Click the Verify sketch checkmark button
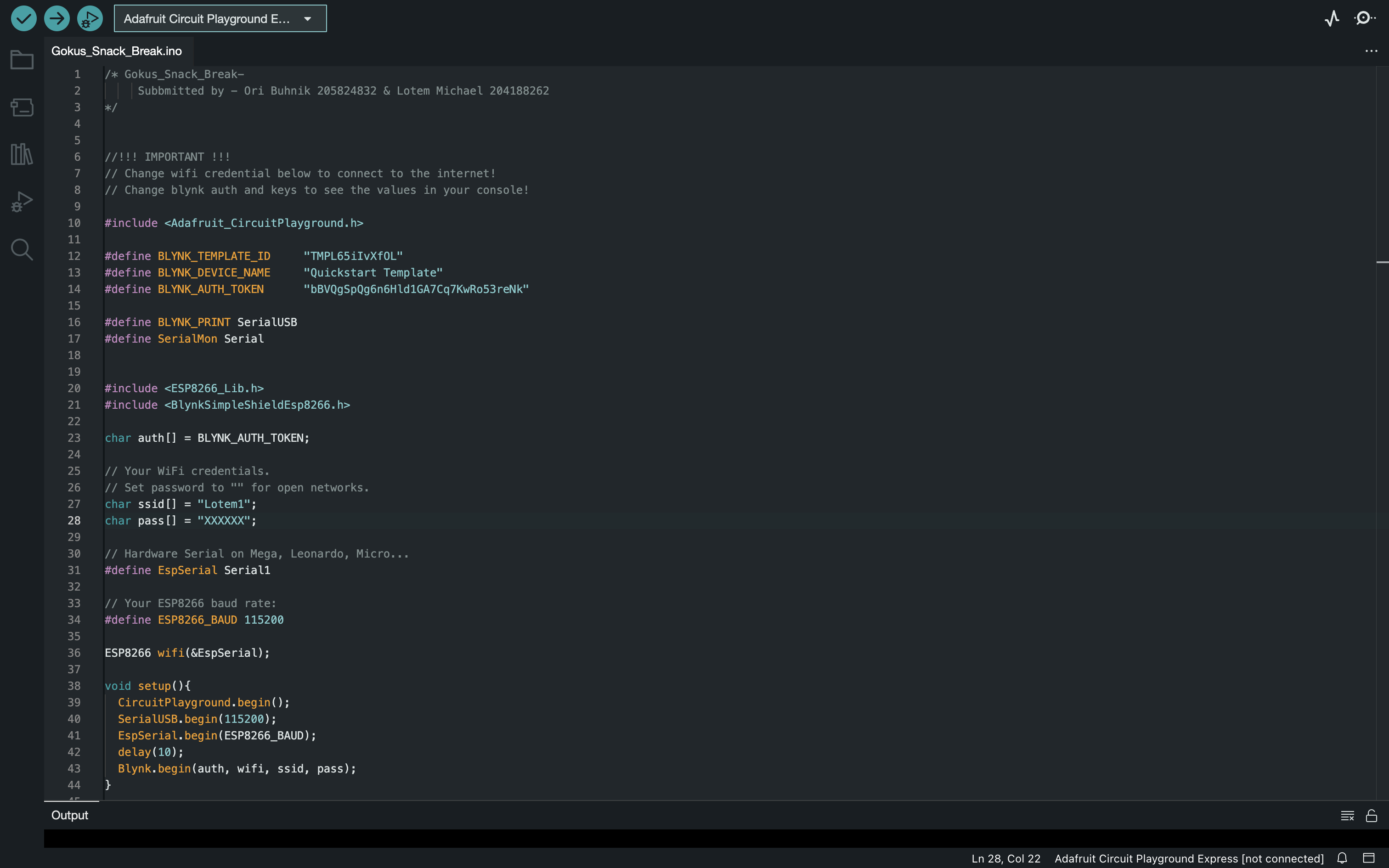Viewport: 1389px width, 868px height. (x=23, y=18)
